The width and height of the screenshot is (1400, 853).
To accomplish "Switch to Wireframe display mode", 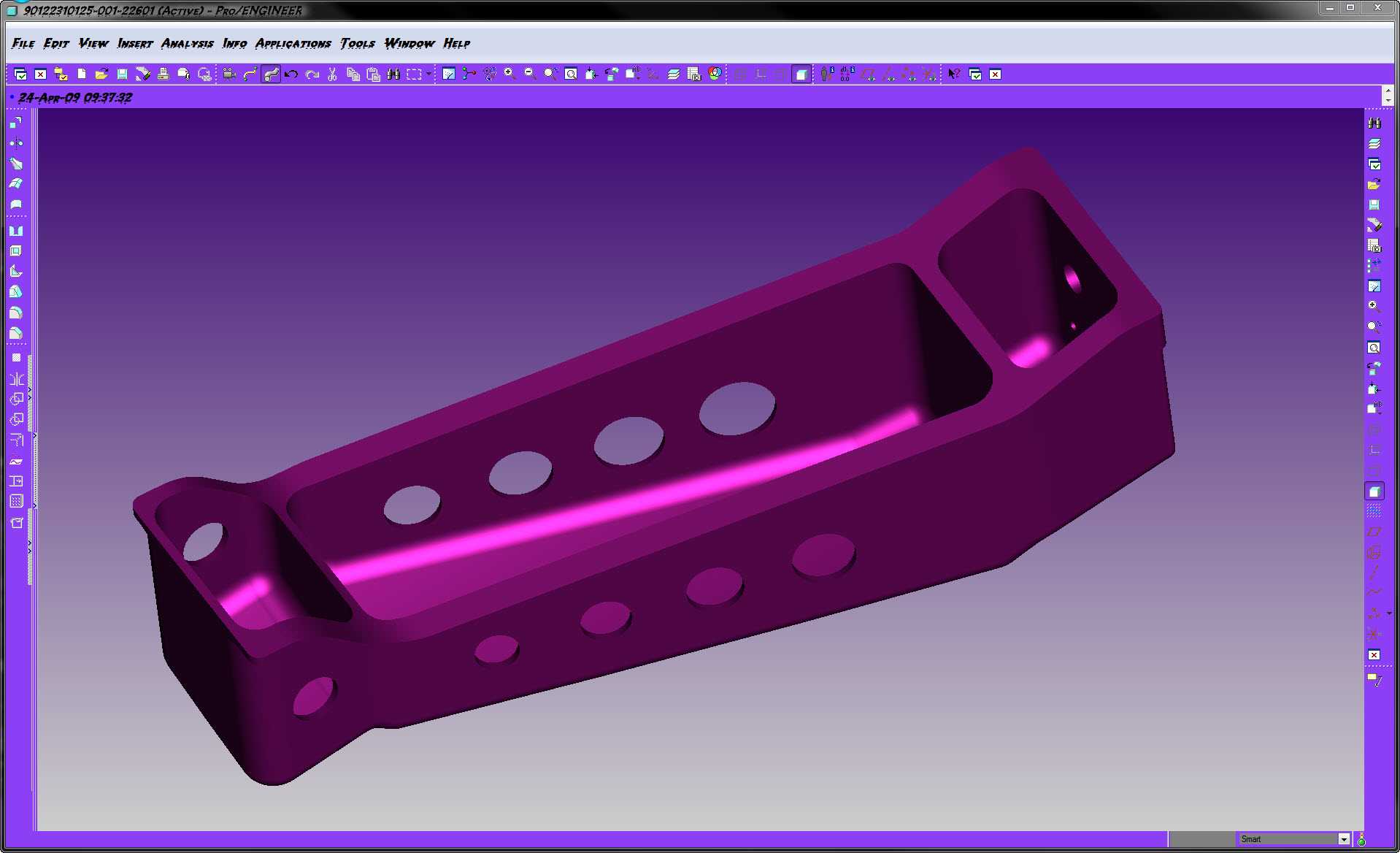I will click(x=740, y=74).
